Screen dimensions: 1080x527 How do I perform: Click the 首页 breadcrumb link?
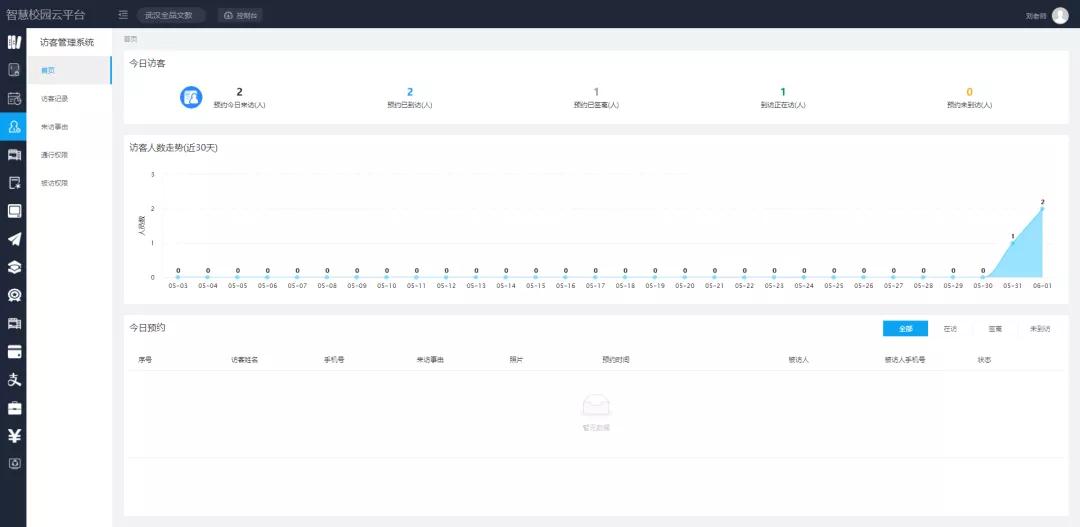pos(131,39)
